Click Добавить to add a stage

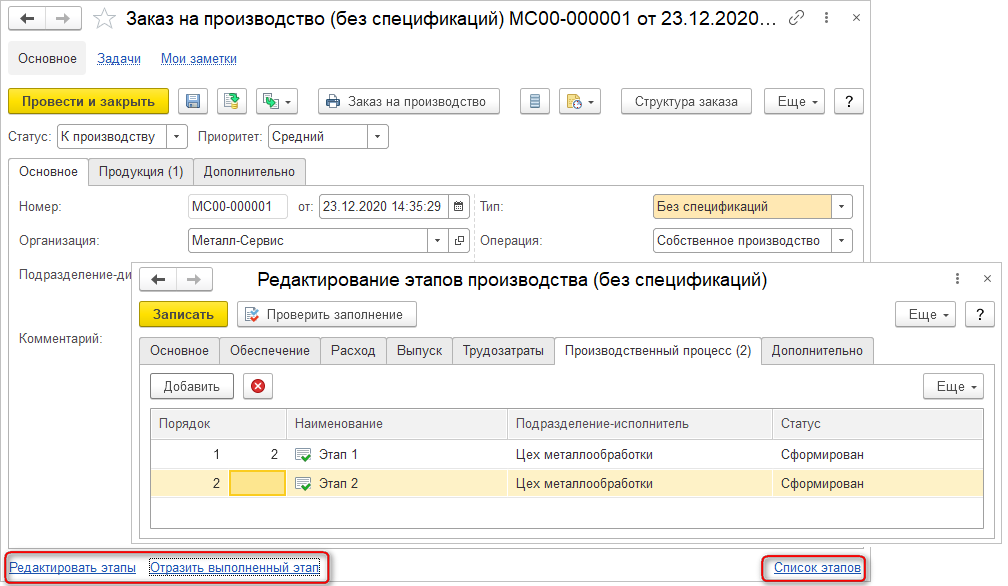point(192,386)
